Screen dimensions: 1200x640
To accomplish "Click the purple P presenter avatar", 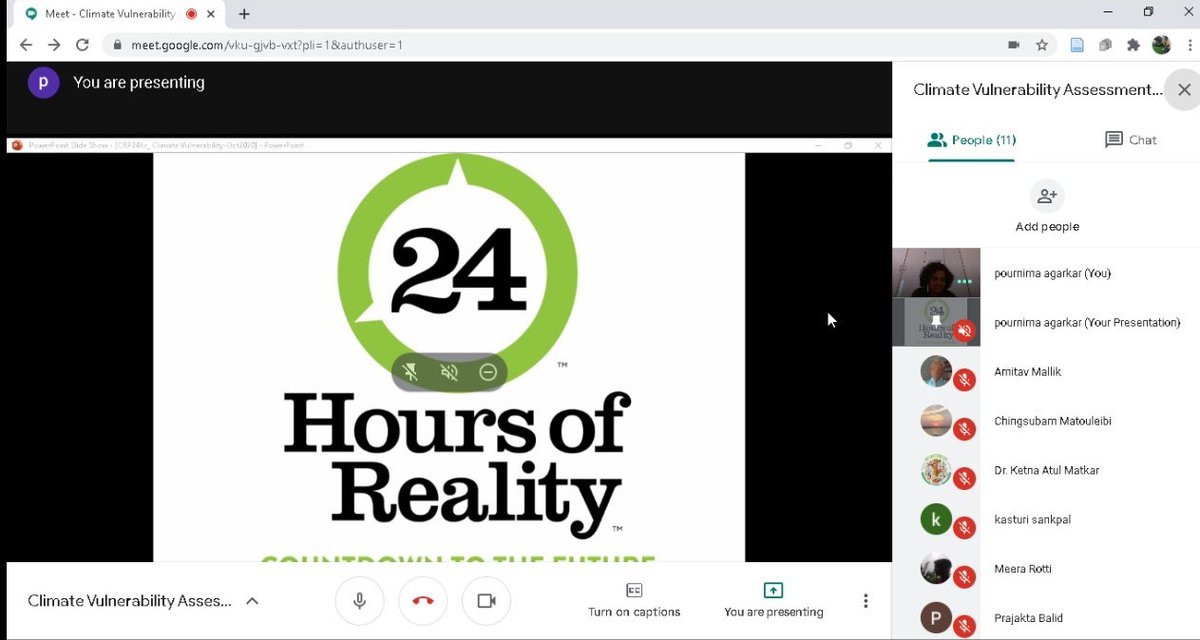I will click(43, 82).
